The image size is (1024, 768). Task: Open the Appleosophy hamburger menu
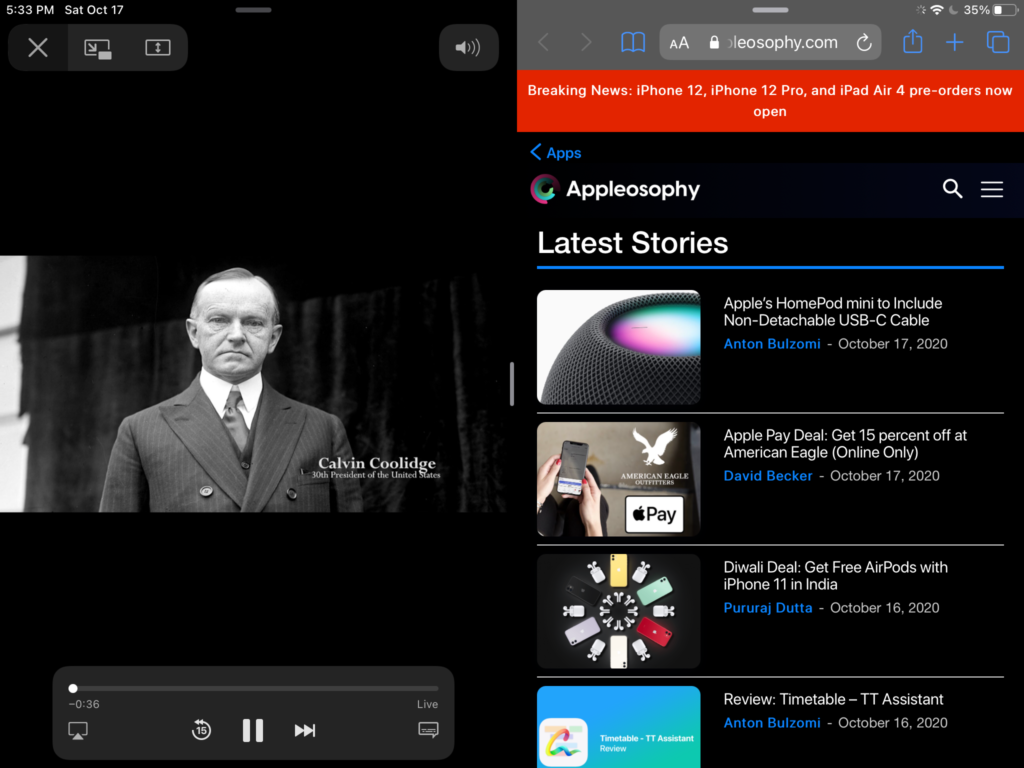click(x=991, y=189)
